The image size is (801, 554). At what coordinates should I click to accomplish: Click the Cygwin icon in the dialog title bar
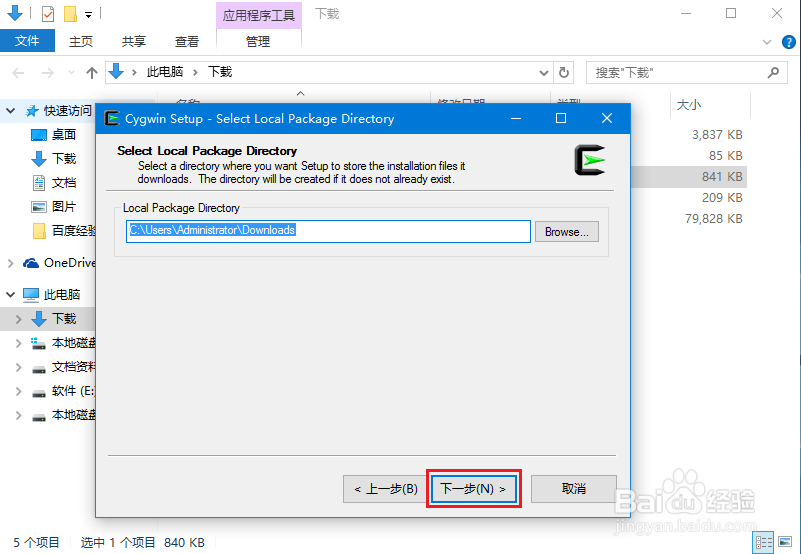tap(112, 119)
